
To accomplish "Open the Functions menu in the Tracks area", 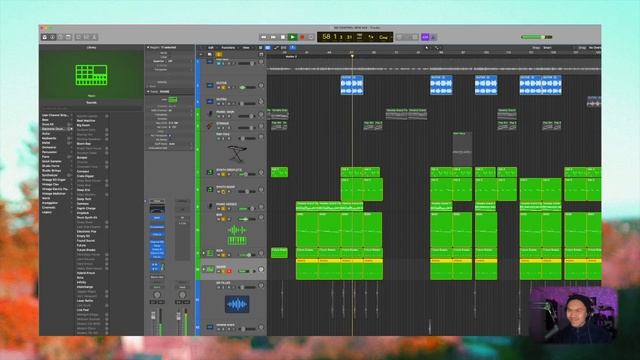I will click(x=228, y=48).
